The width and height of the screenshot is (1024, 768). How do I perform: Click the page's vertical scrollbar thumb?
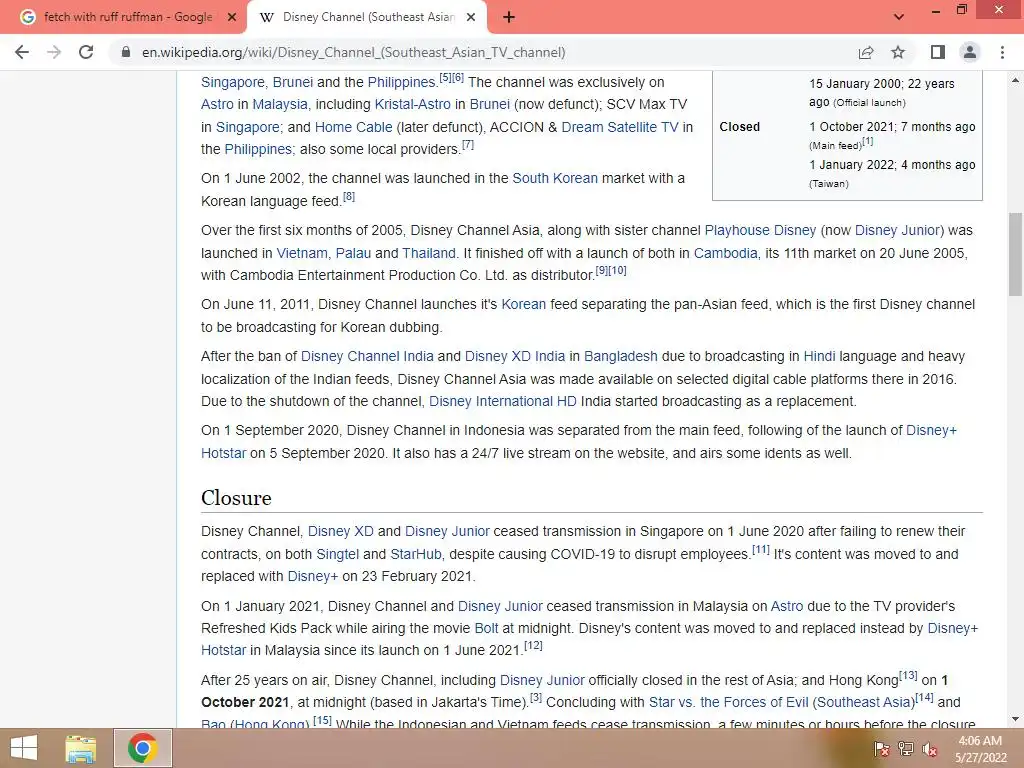coord(1016,254)
